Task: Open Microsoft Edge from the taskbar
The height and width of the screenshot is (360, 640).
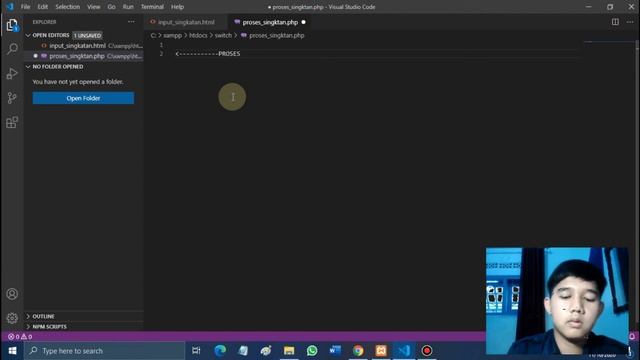Action: click(x=220, y=351)
